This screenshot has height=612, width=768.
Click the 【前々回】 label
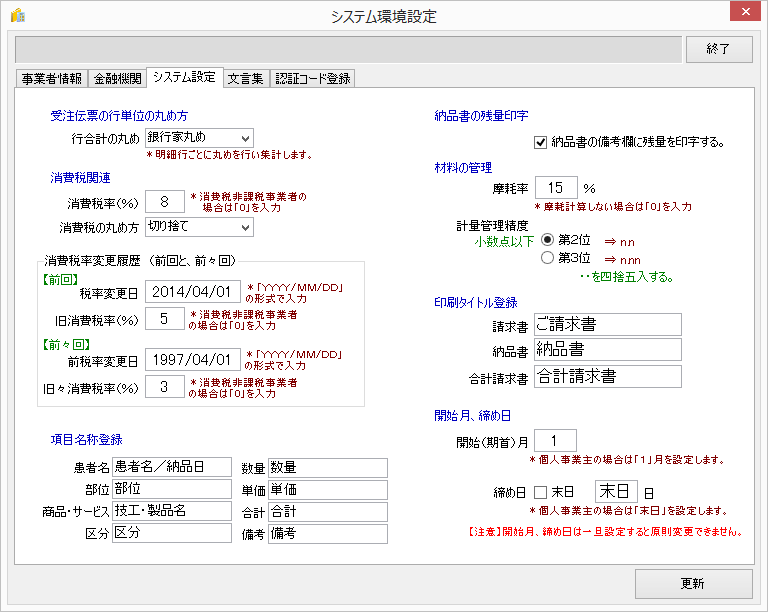click(66, 345)
